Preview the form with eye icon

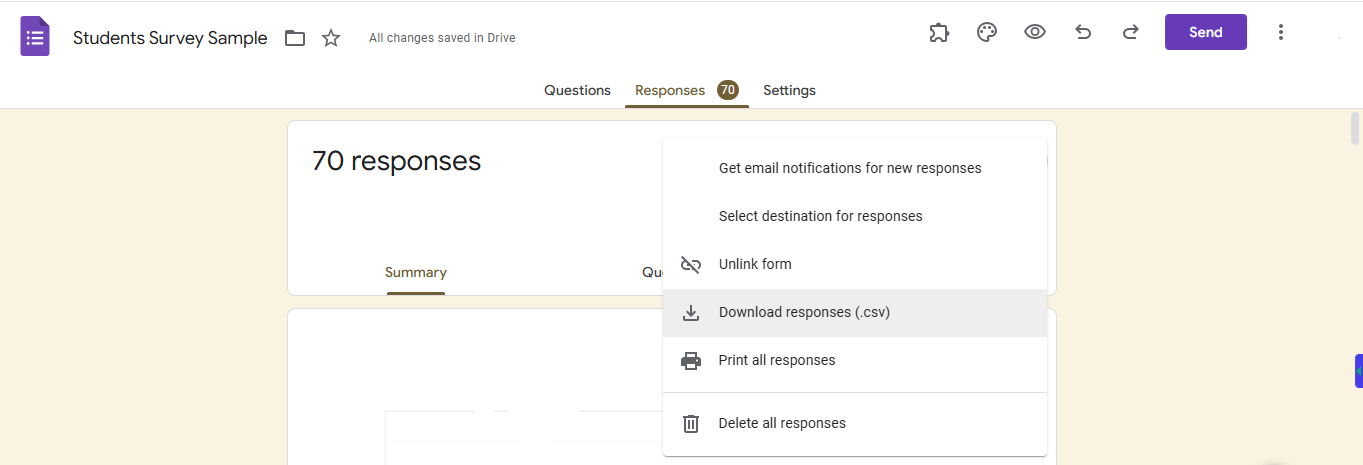click(x=1034, y=32)
